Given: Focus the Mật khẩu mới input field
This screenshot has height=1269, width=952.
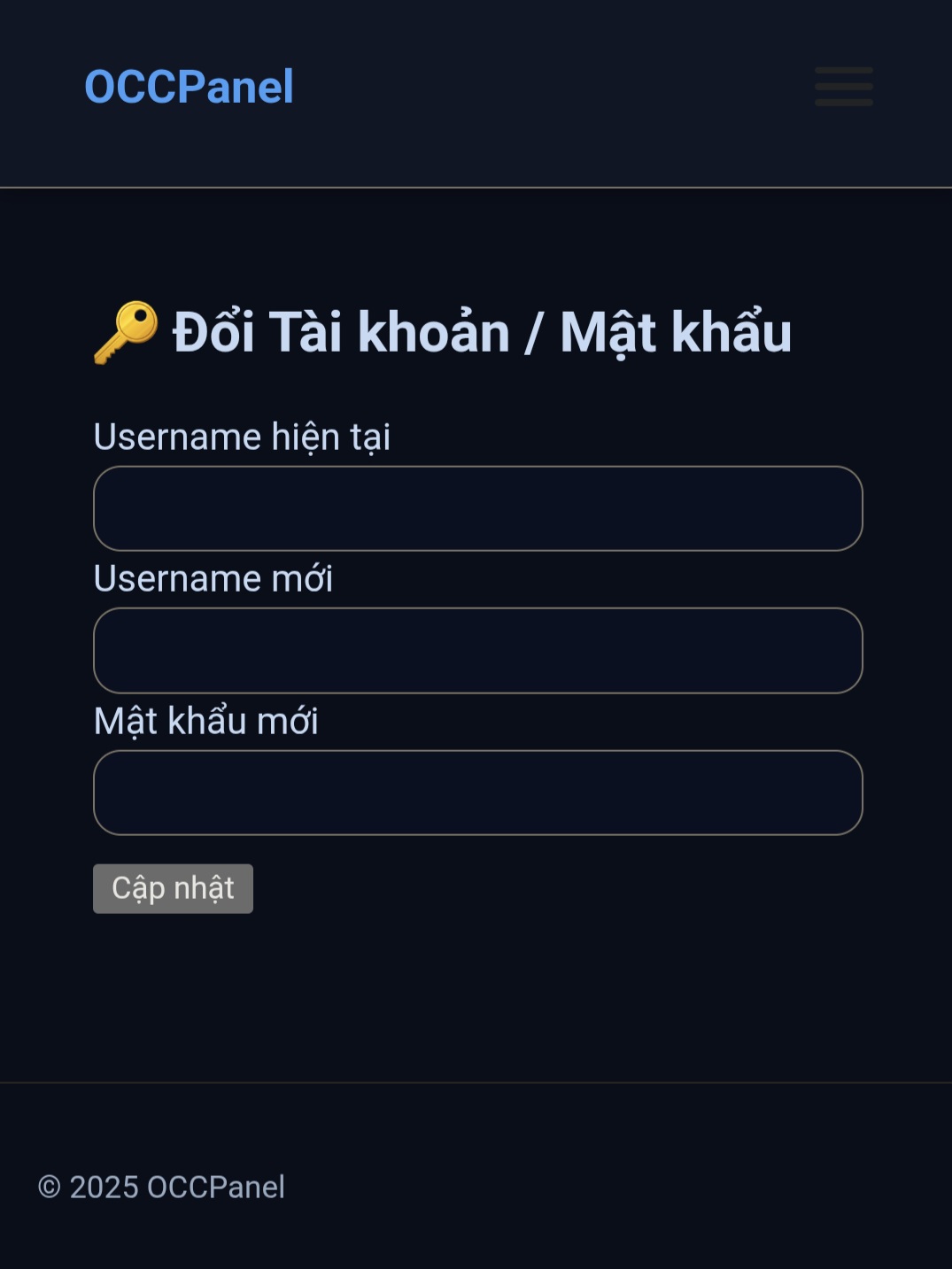Looking at the screenshot, I should click(x=478, y=793).
